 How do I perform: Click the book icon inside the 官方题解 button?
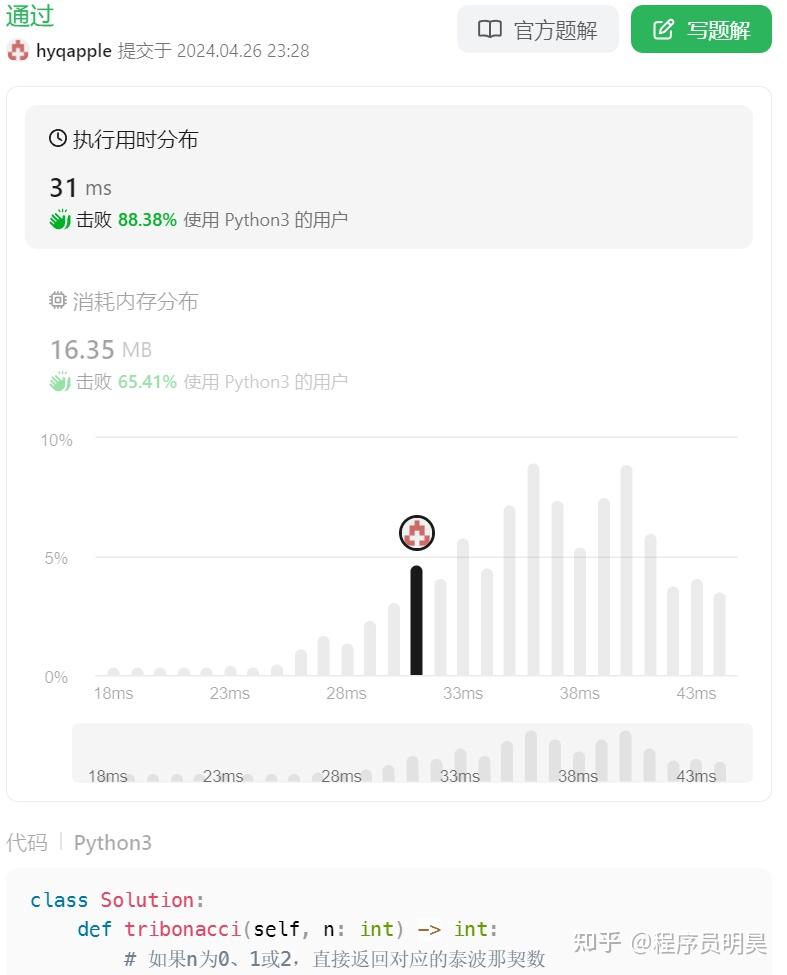click(489, 29)
